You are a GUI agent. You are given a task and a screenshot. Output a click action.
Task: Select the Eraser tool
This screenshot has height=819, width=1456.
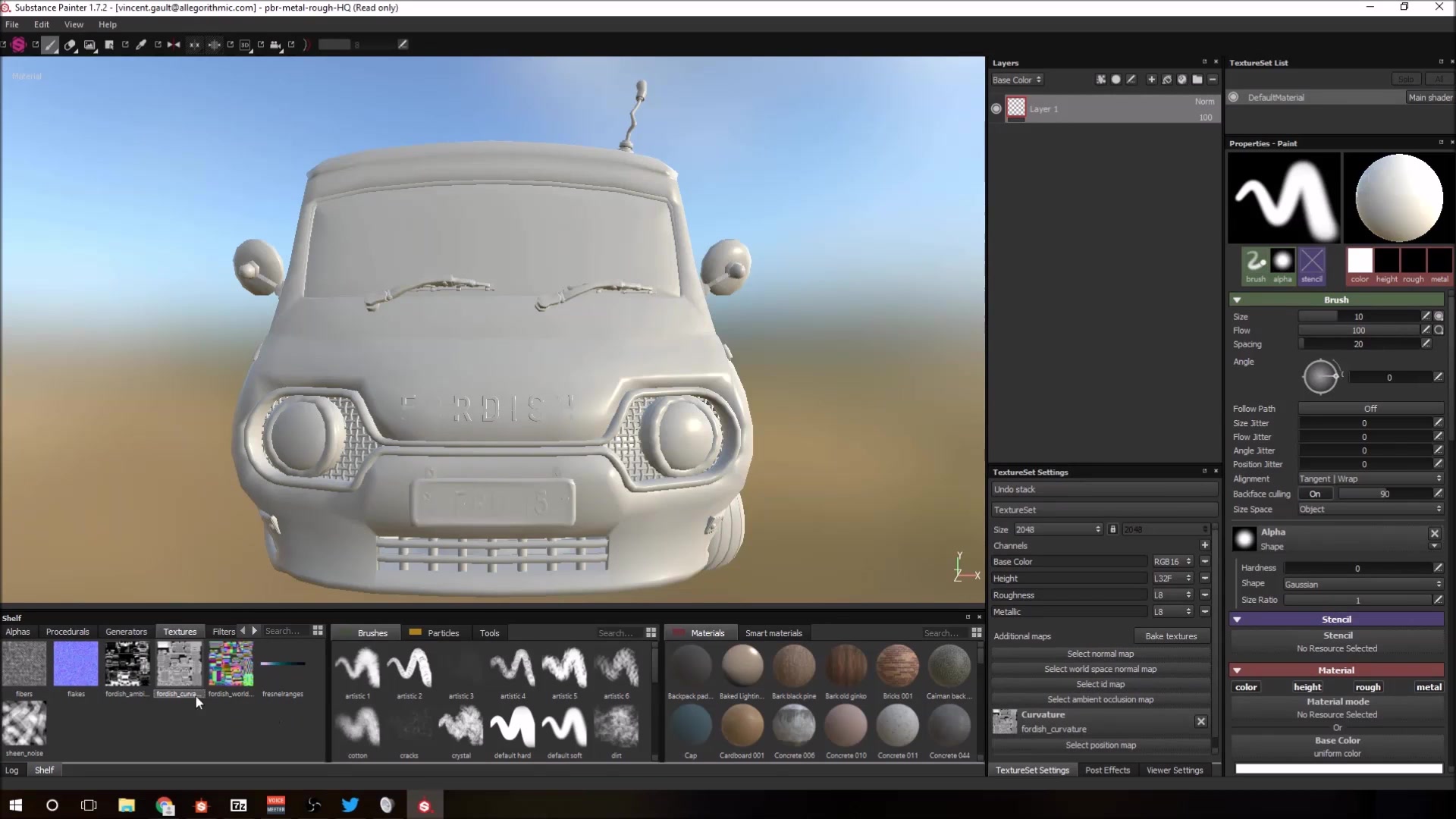(70, 45)
